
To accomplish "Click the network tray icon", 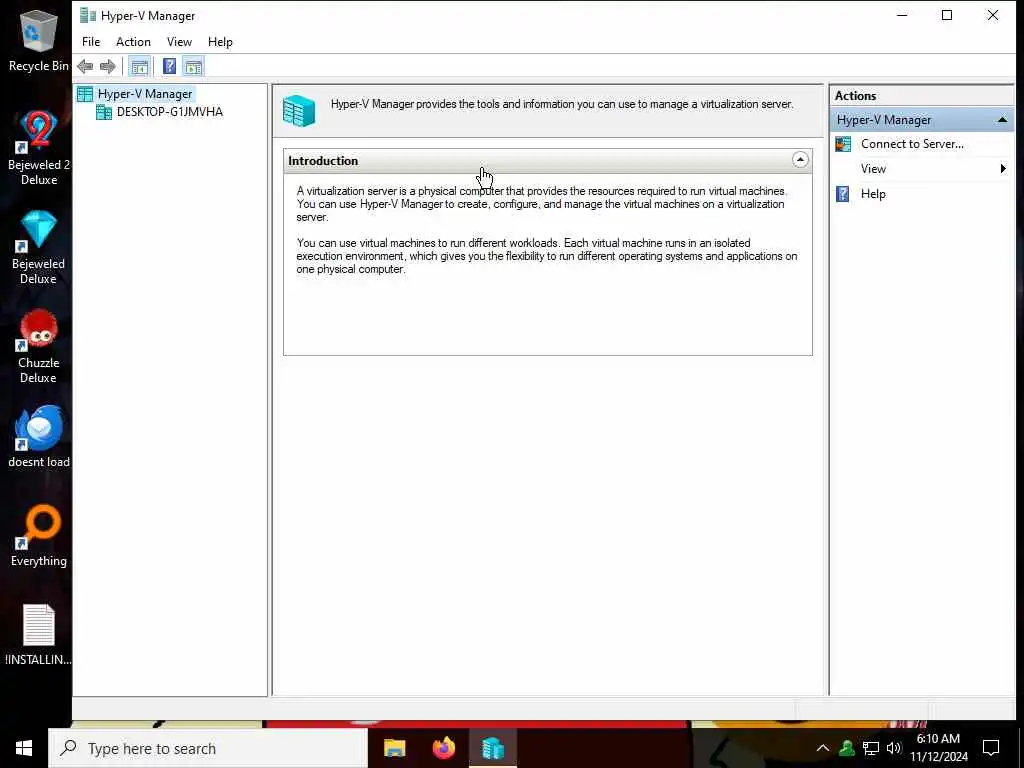I will tap(871, 748).
